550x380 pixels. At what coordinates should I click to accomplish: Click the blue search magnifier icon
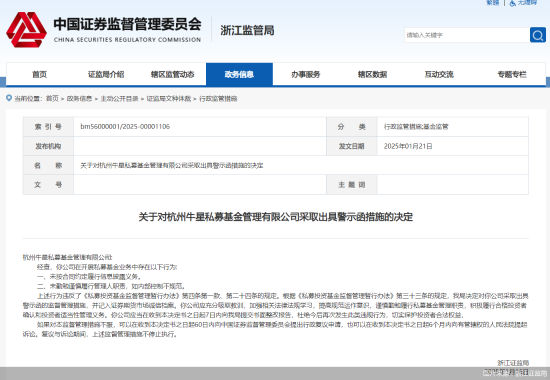pos(538,35)
